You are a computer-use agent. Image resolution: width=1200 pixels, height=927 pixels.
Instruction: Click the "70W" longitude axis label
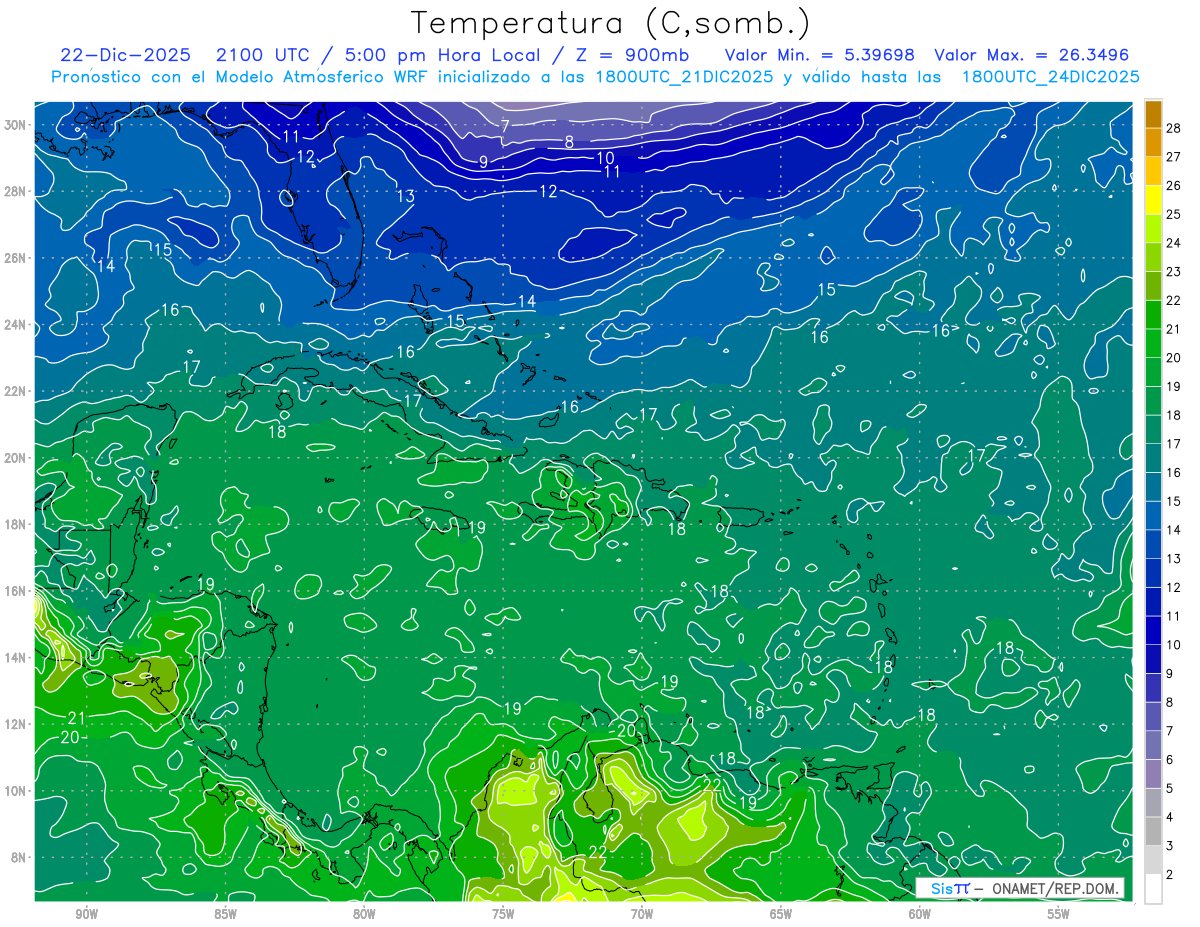coord(642,914)
